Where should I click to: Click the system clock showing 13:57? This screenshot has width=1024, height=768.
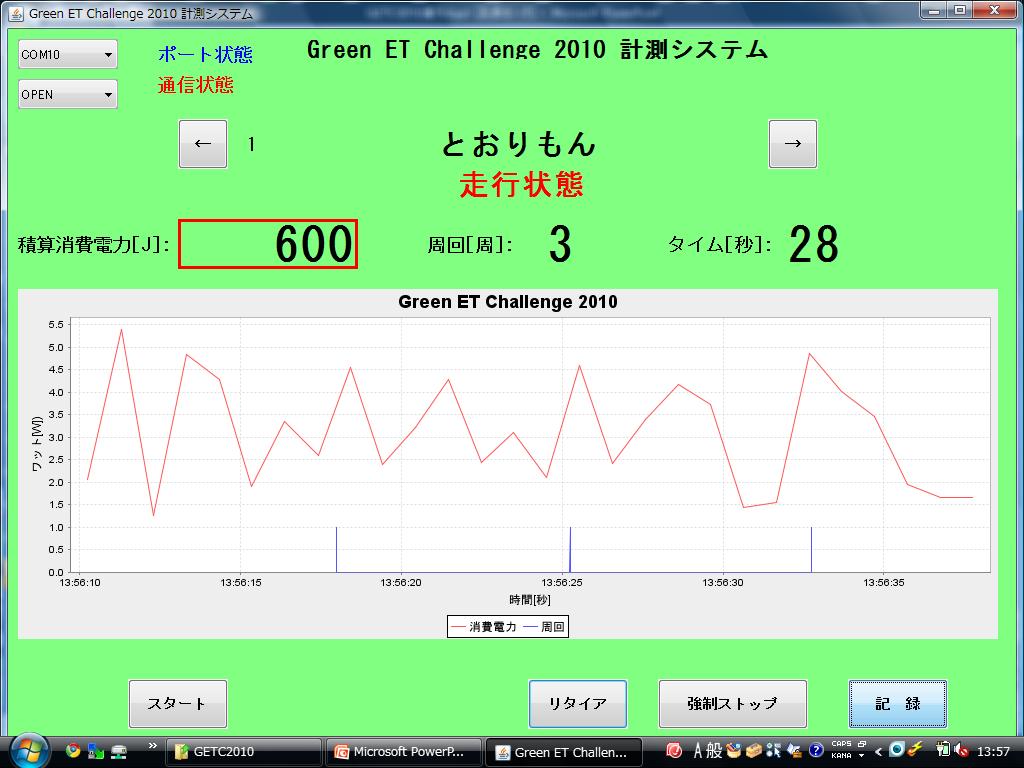click(x=992, y=752)
